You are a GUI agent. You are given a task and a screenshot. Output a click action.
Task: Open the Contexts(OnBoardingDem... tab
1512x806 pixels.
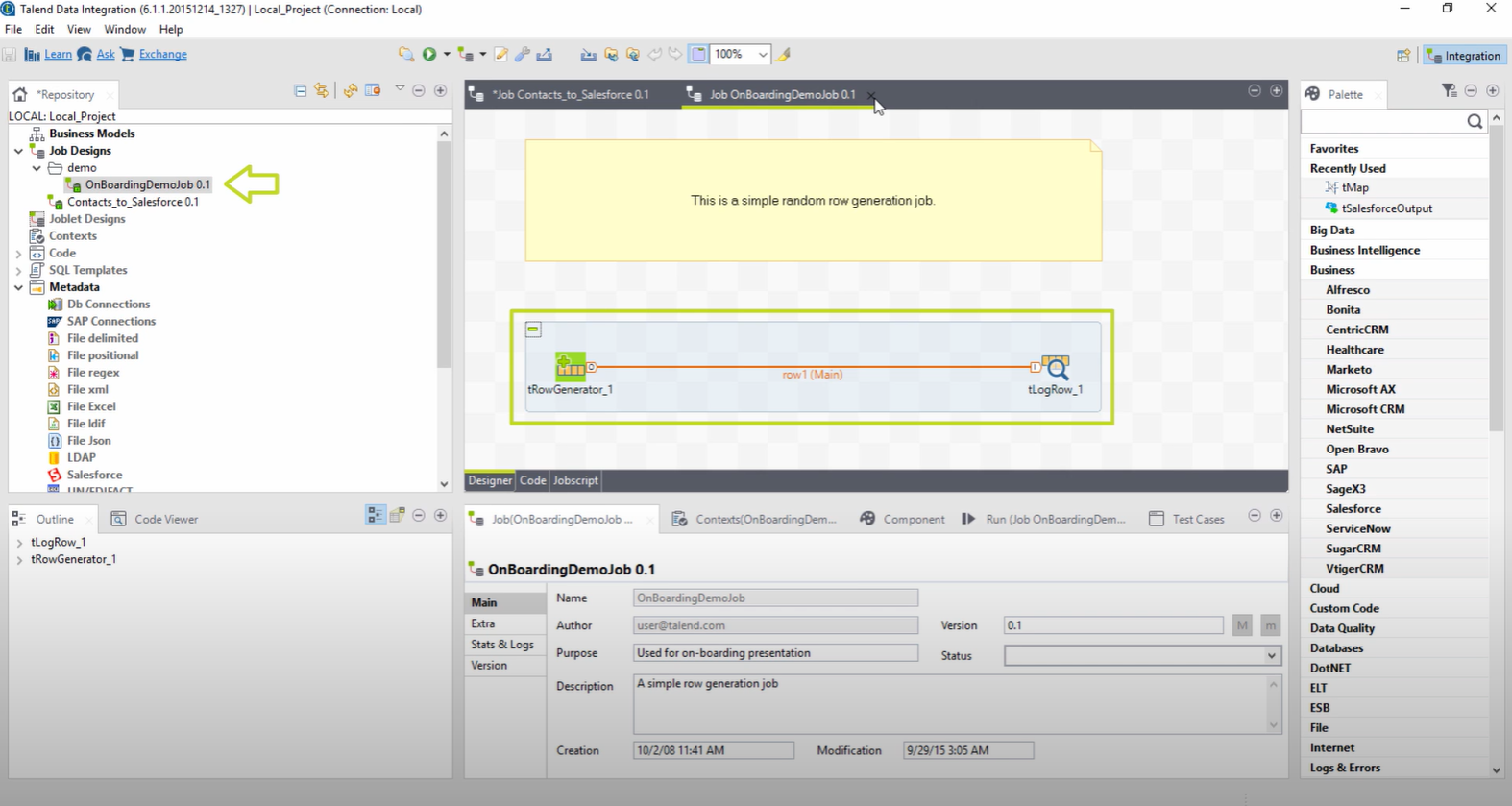754,519
